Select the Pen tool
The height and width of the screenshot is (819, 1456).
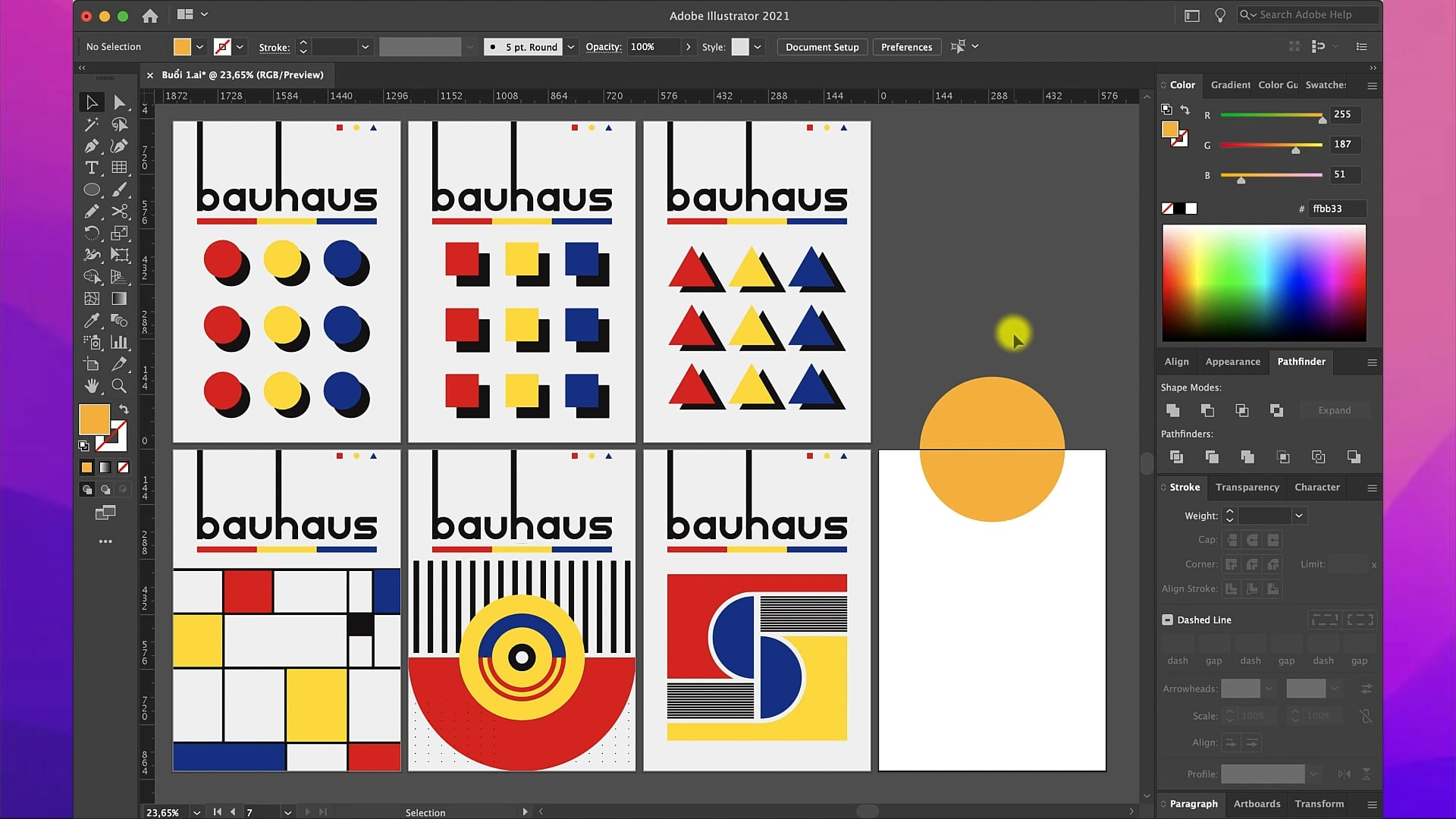[92, 146]
